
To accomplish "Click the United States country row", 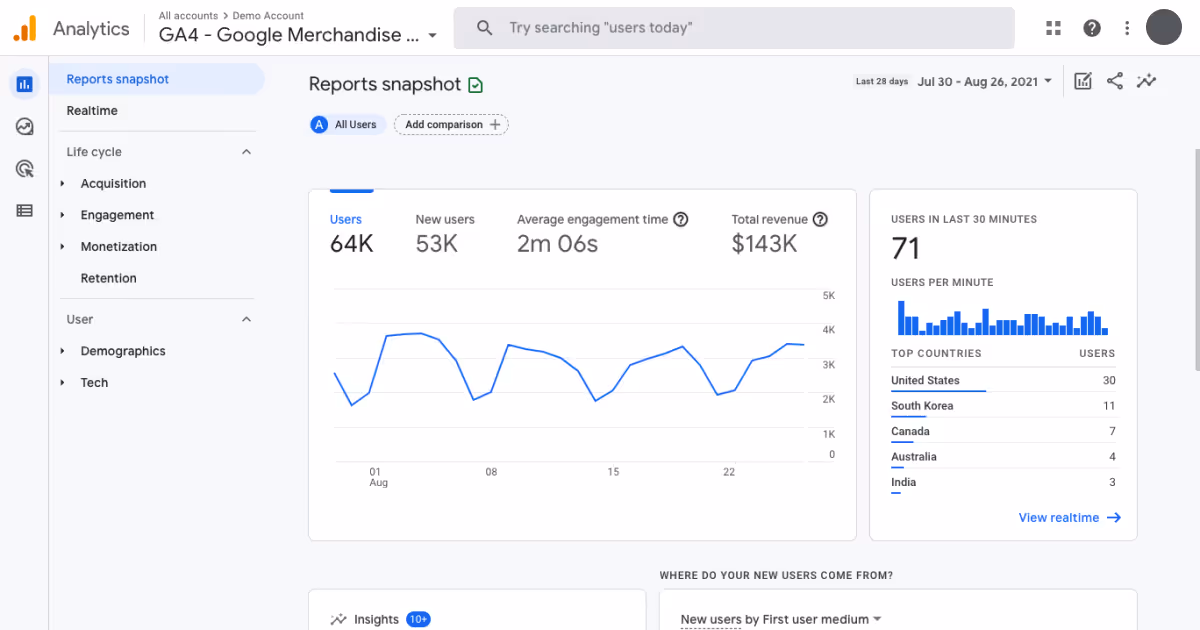I will coord(1003,381).
